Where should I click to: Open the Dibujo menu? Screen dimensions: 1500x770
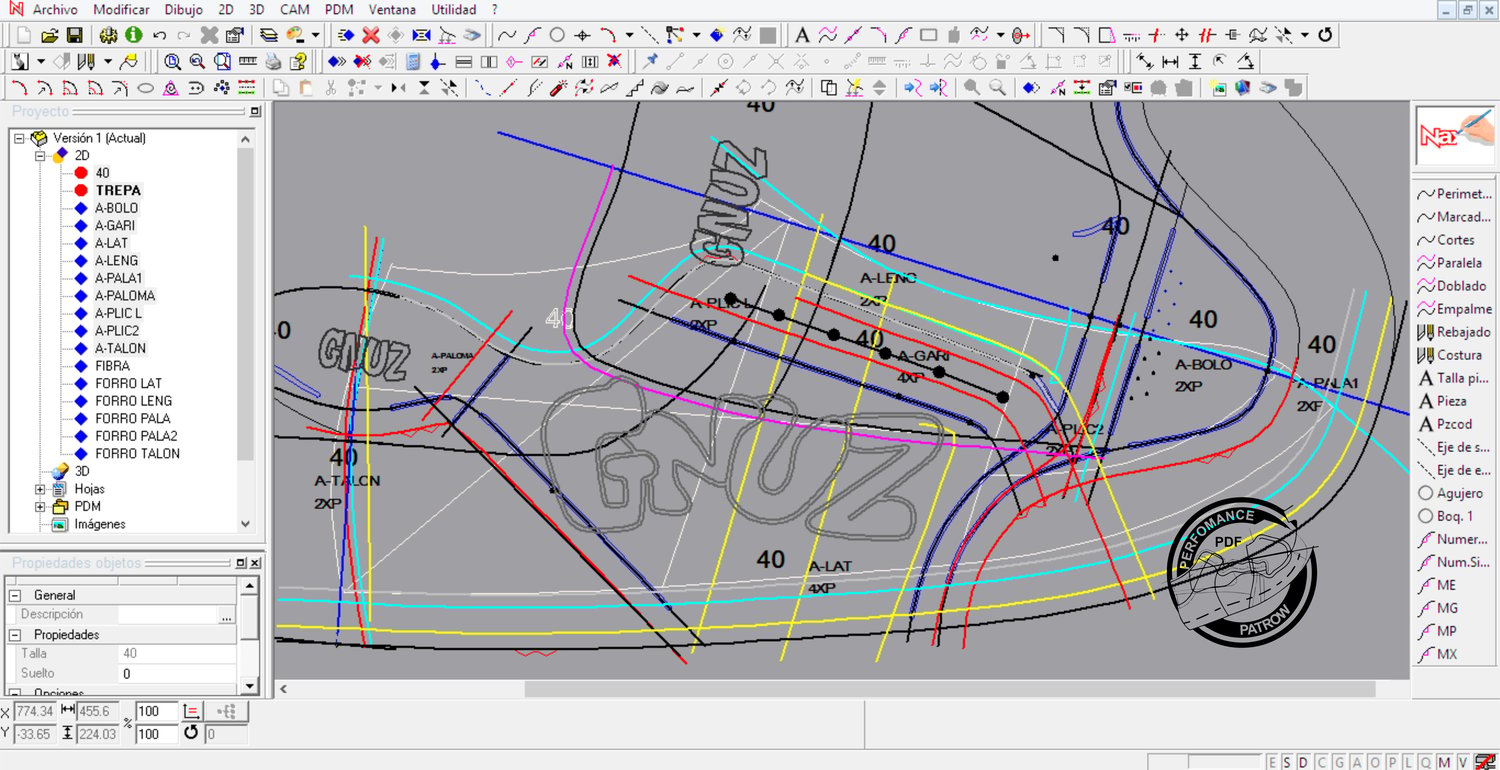[x=183, y=10]
